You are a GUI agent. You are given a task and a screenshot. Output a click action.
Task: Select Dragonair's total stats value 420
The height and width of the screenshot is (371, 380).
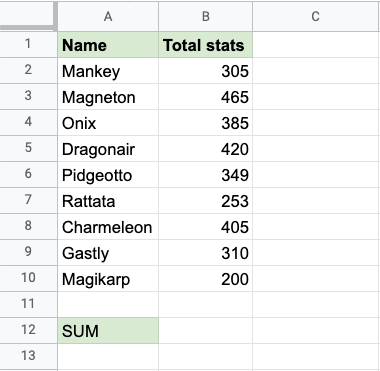206,149
